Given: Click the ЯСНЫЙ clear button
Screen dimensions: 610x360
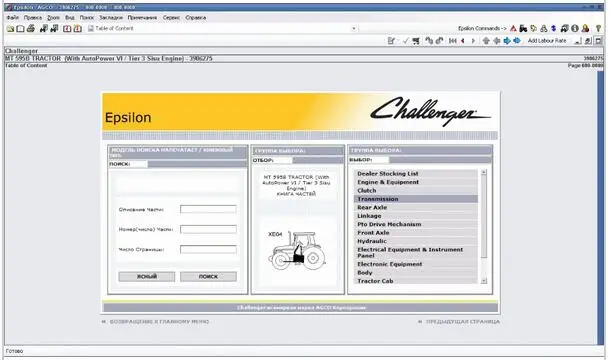Looking at the screenshot, I should [147, 276].
